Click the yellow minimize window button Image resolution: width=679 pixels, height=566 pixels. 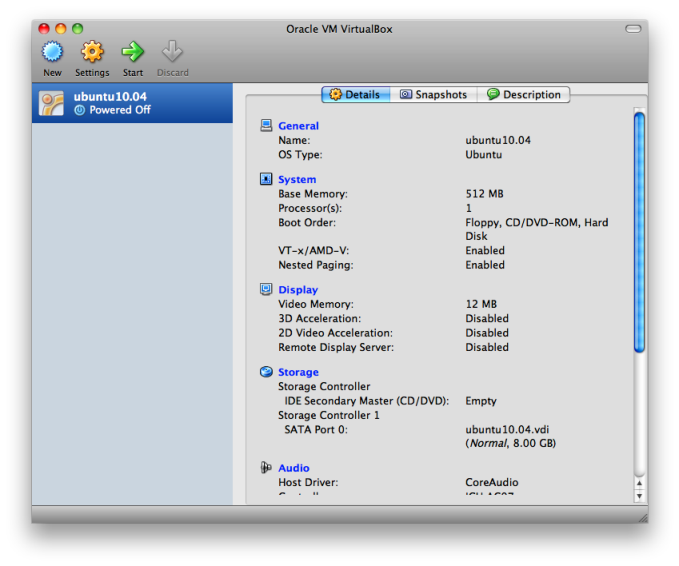click(61, 29)
